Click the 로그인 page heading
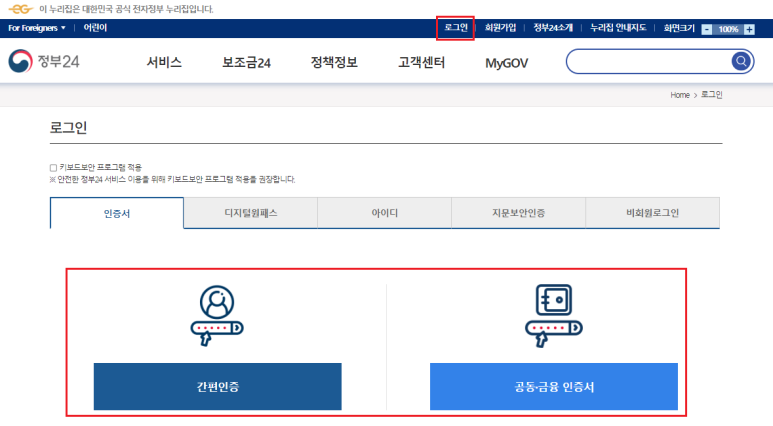This screenshot has width=773, height=426. click(x=69, y=128)
